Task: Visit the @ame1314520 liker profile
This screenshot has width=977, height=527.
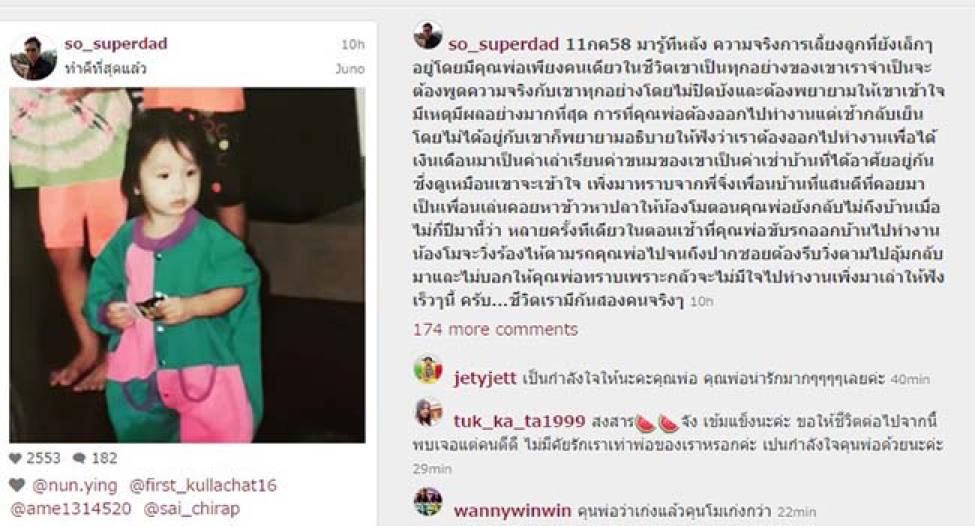Action: coord(70,509)
